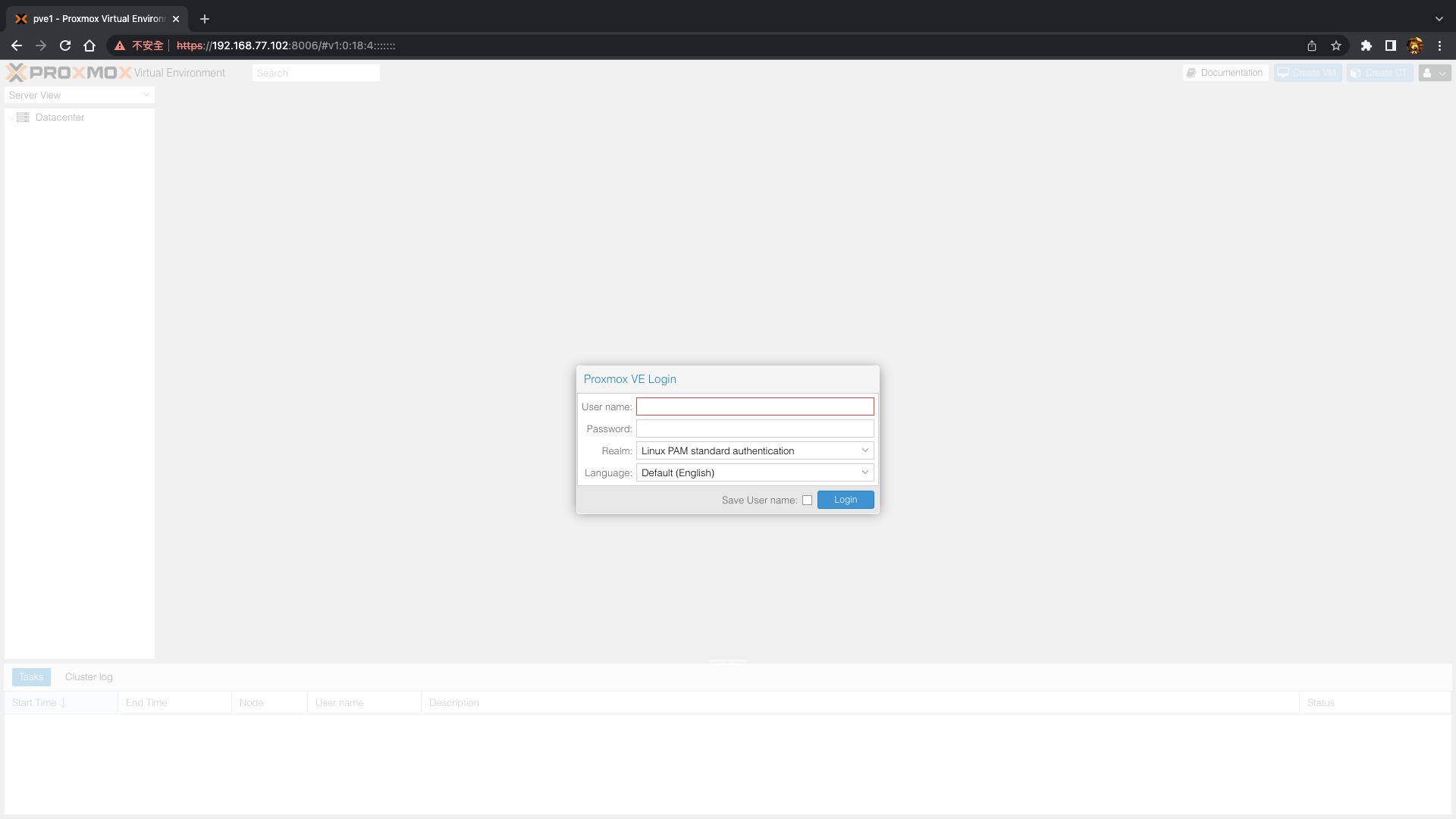Sort by Start Time column
Viewport: 1456px width, 819px height.
61,703
